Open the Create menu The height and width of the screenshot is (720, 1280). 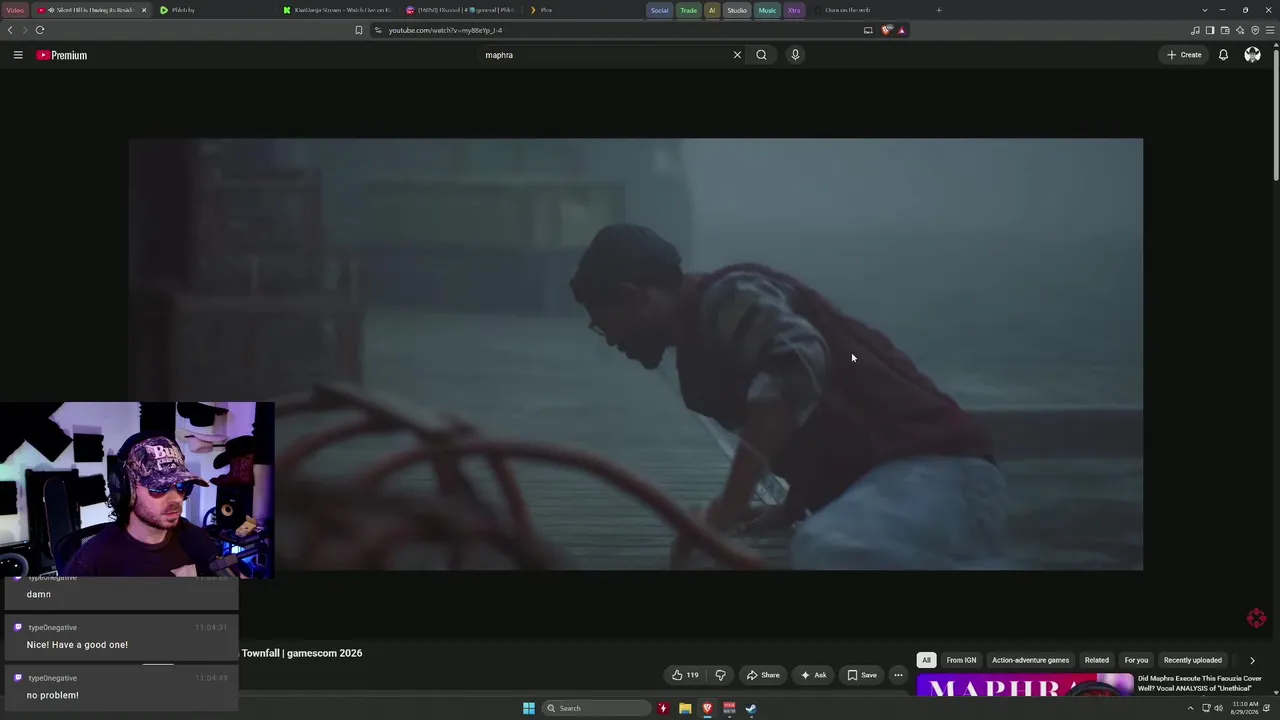coord(1184,55)
